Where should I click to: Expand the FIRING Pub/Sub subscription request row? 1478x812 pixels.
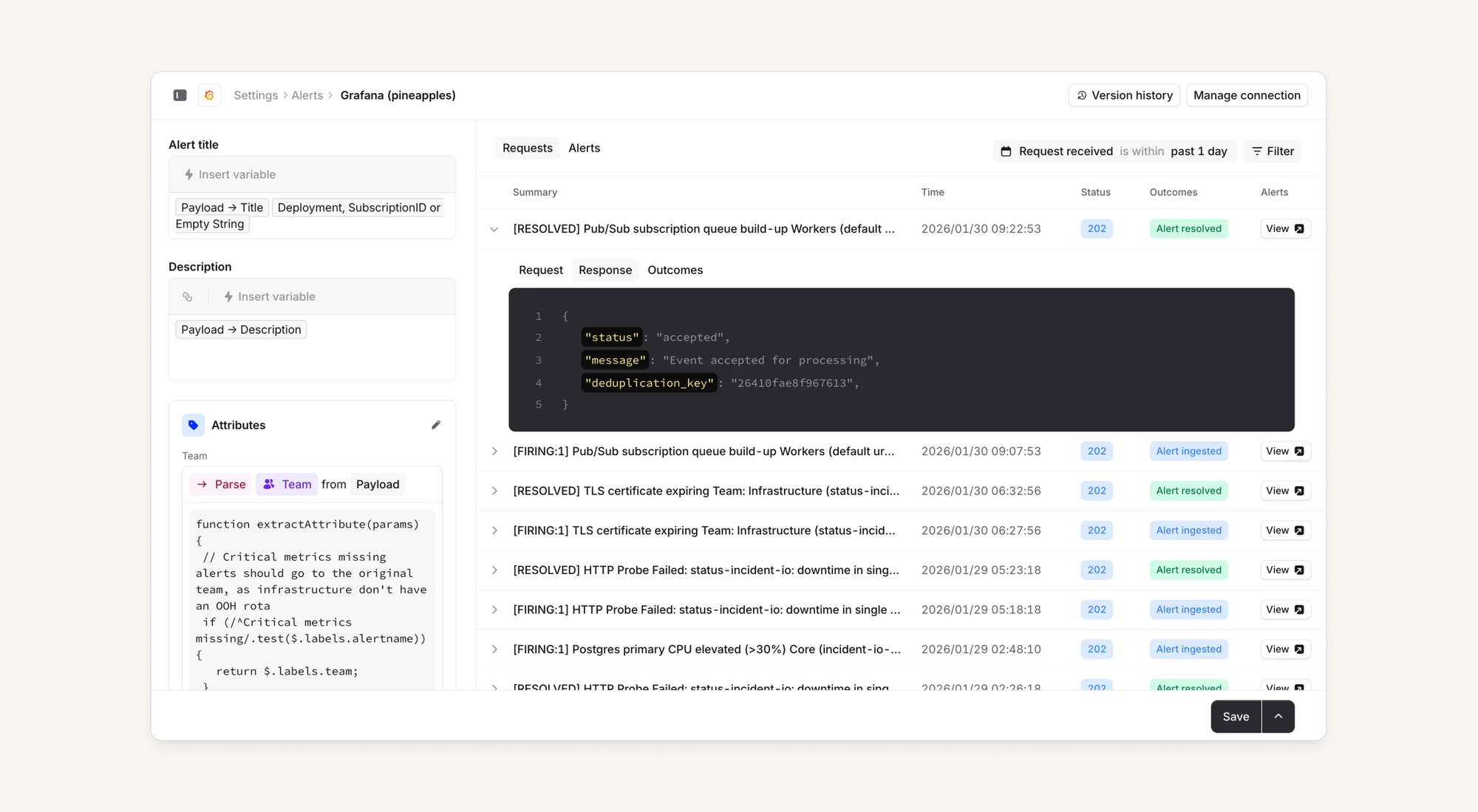click(x=494, y=451)
